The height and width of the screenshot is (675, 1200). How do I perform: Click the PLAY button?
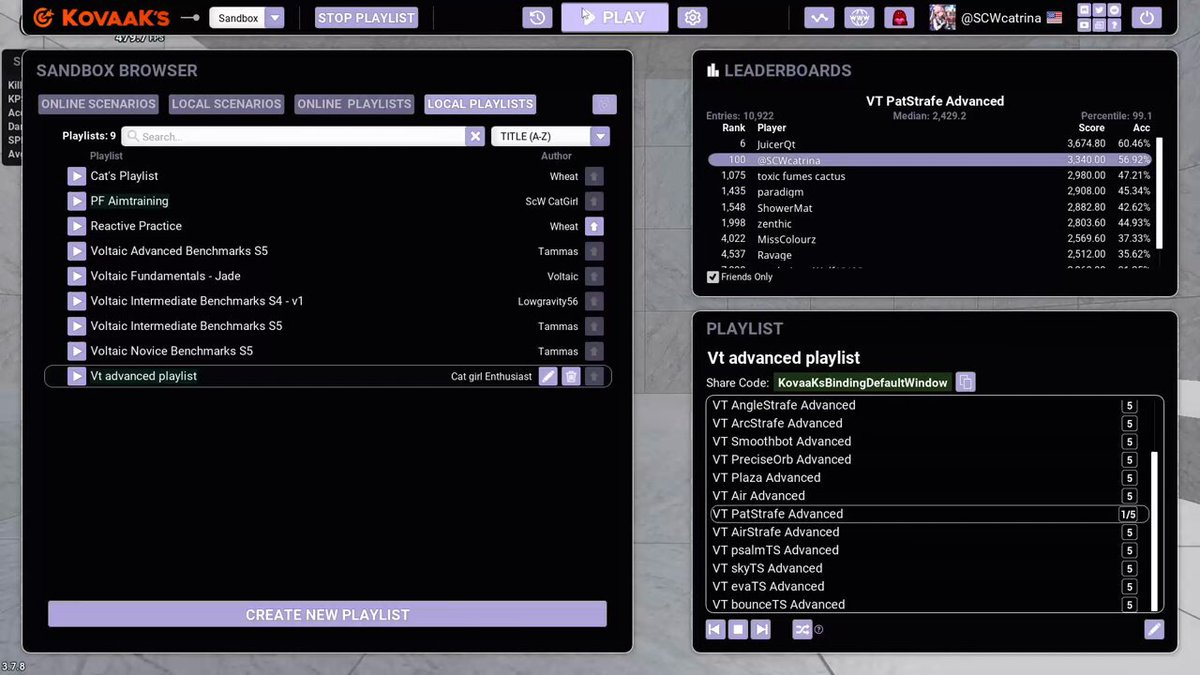click(x=615, y=17)
